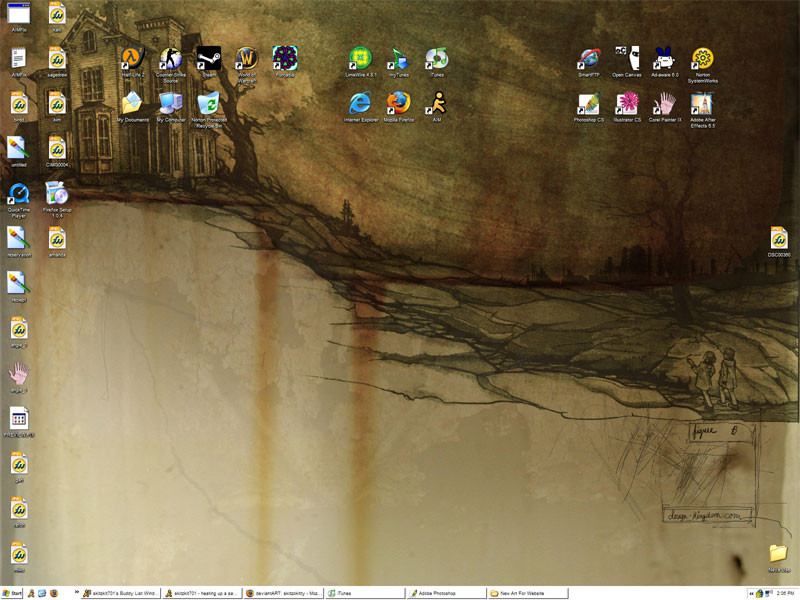The image size is (800, 600).
Task: Select the reservation paint file
Action: click(19, 239)
